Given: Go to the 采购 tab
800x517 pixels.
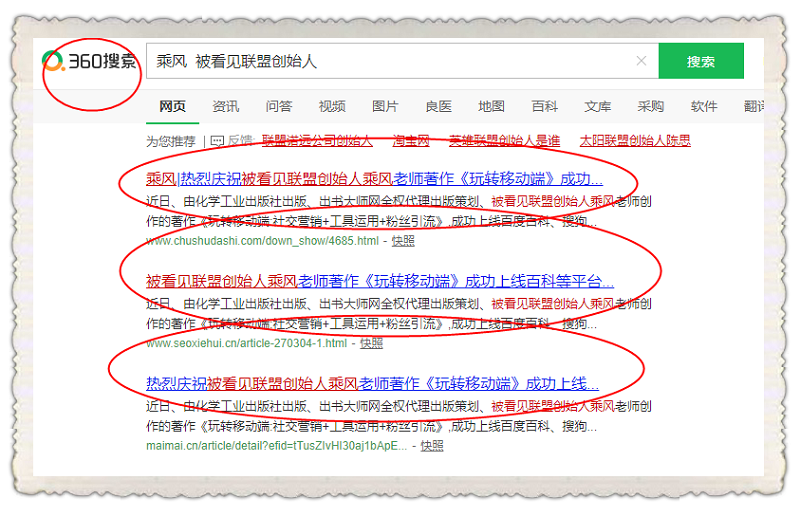Looking at the screenshot, I should pos(650,106).
